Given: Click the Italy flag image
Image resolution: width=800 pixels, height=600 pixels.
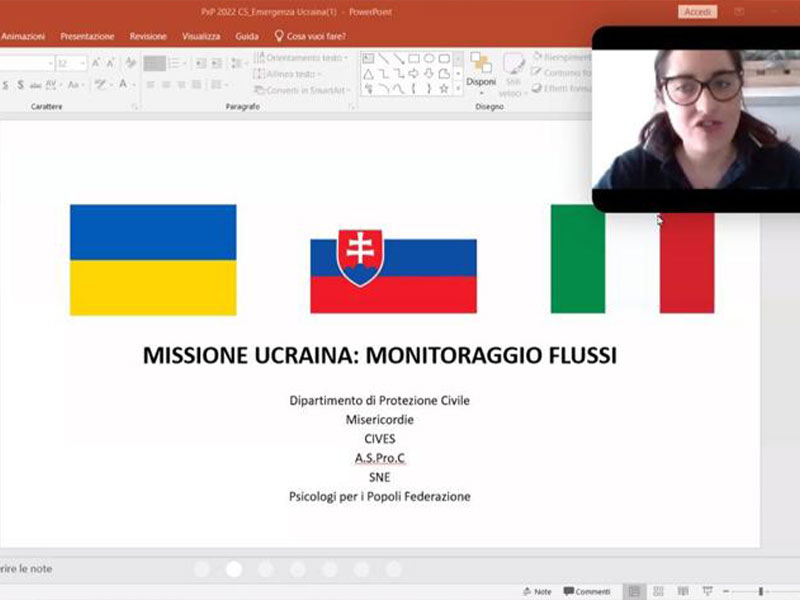Looking at the screenshot, I should pos(633,259).
